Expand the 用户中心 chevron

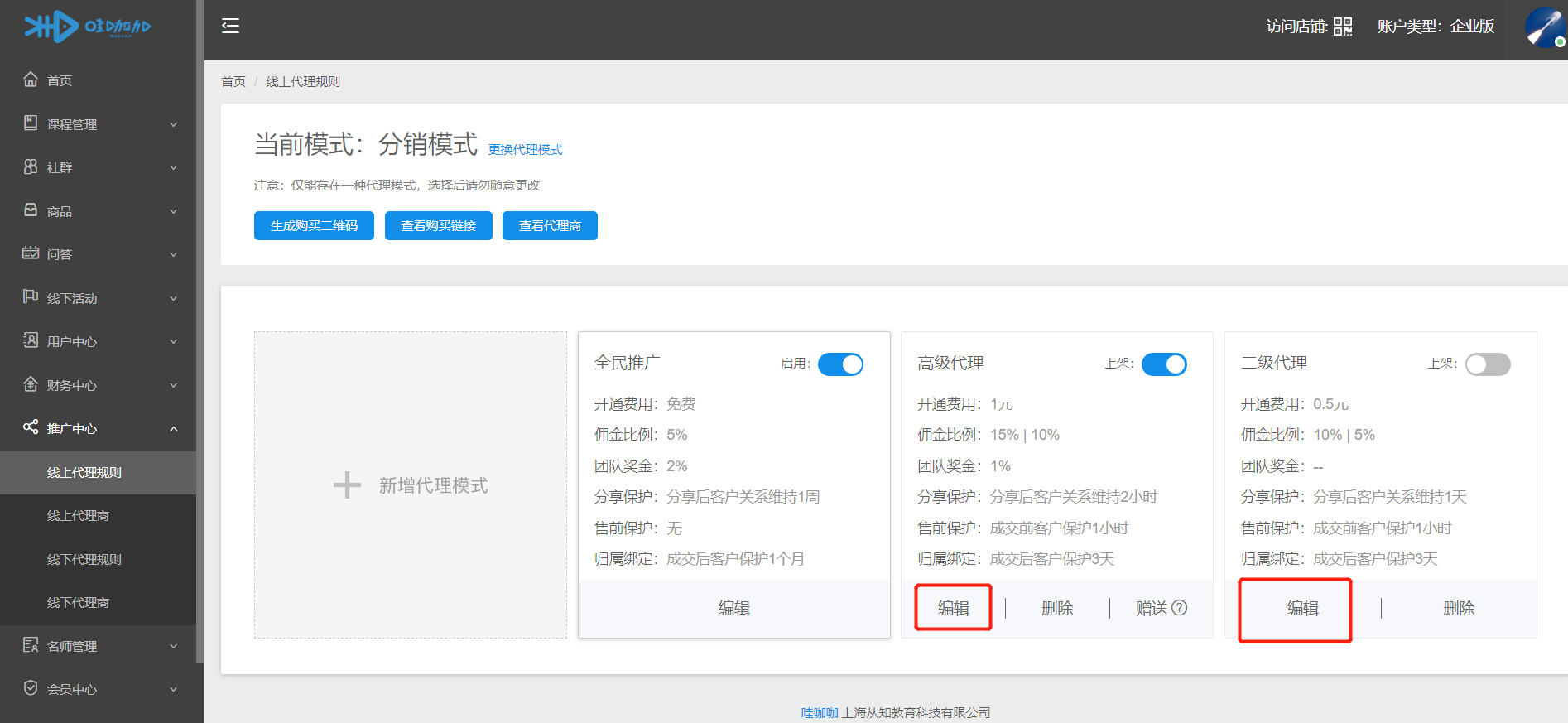(174, 341)
